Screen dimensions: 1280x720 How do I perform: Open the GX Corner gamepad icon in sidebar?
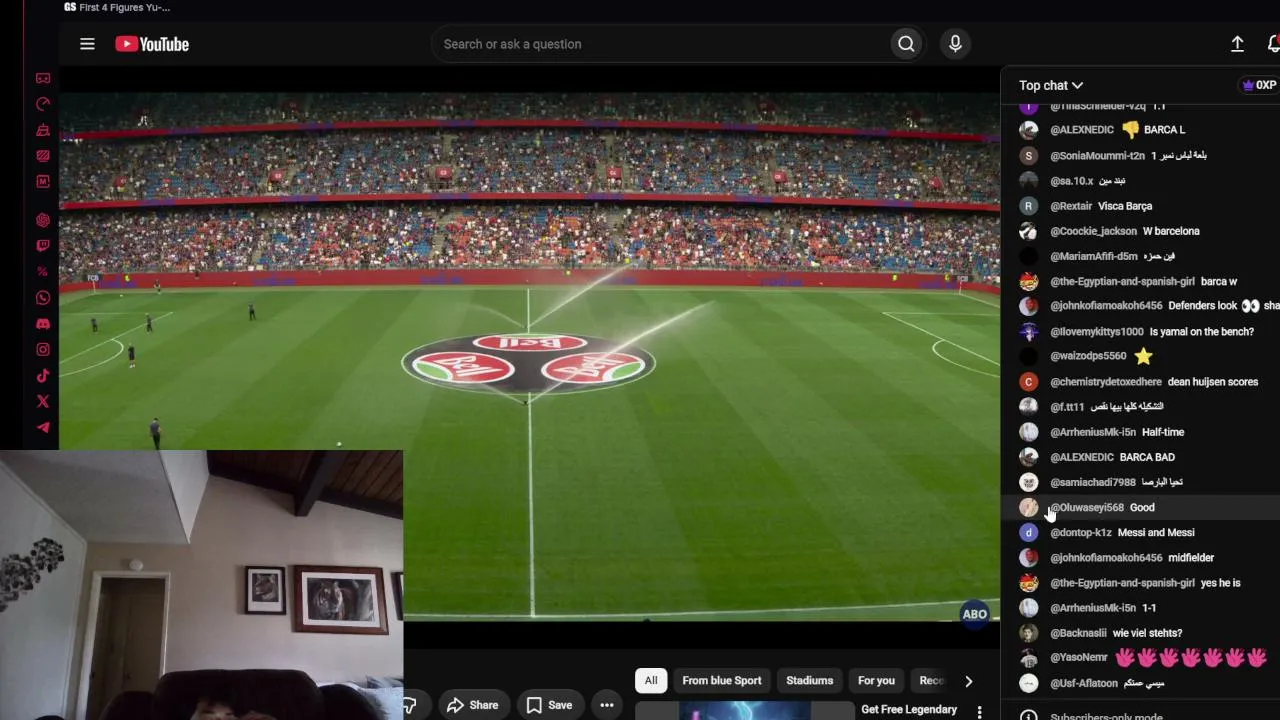[x=43, y=78]
